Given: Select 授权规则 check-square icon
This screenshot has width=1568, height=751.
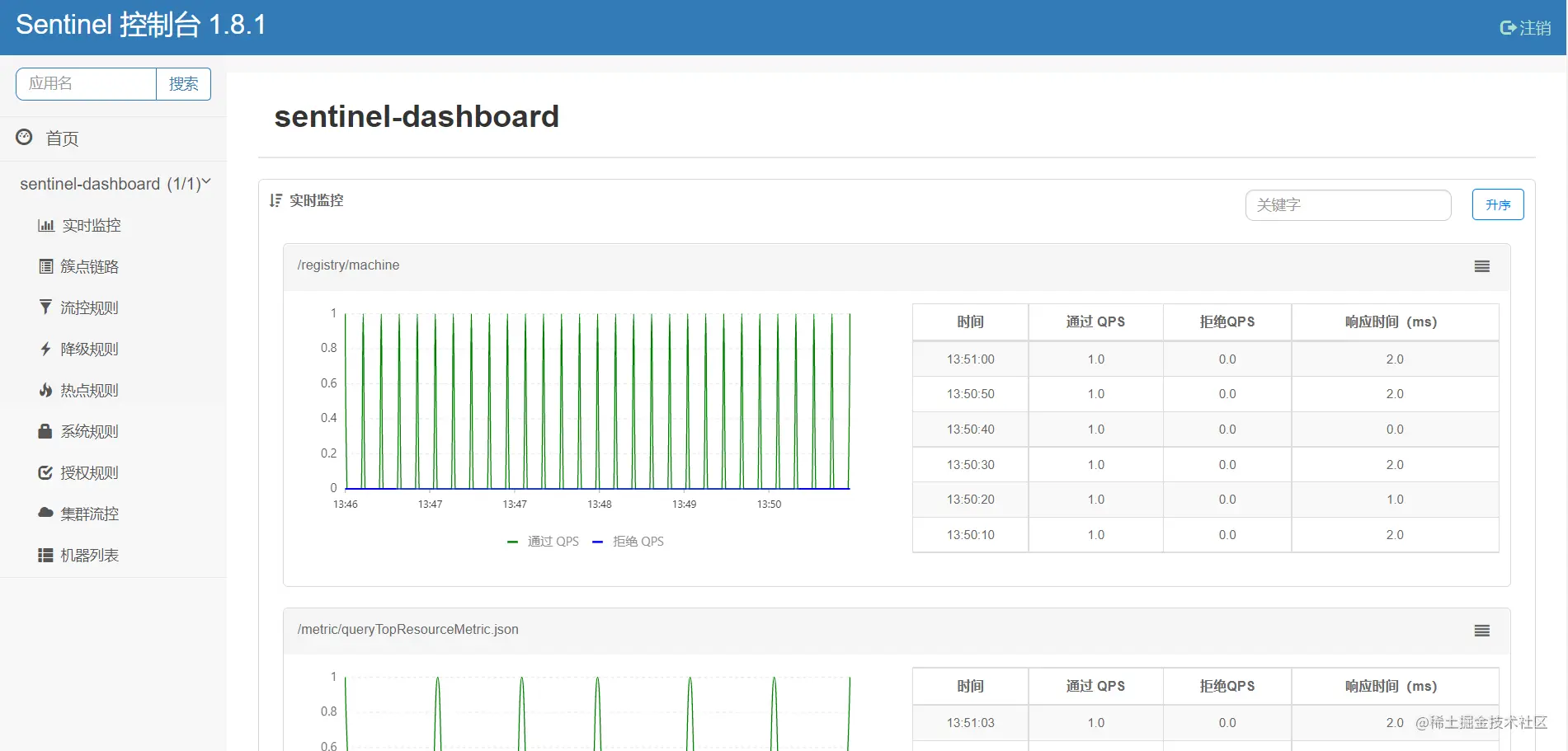Looking at the screenshot, I should (x=45, y=472).
